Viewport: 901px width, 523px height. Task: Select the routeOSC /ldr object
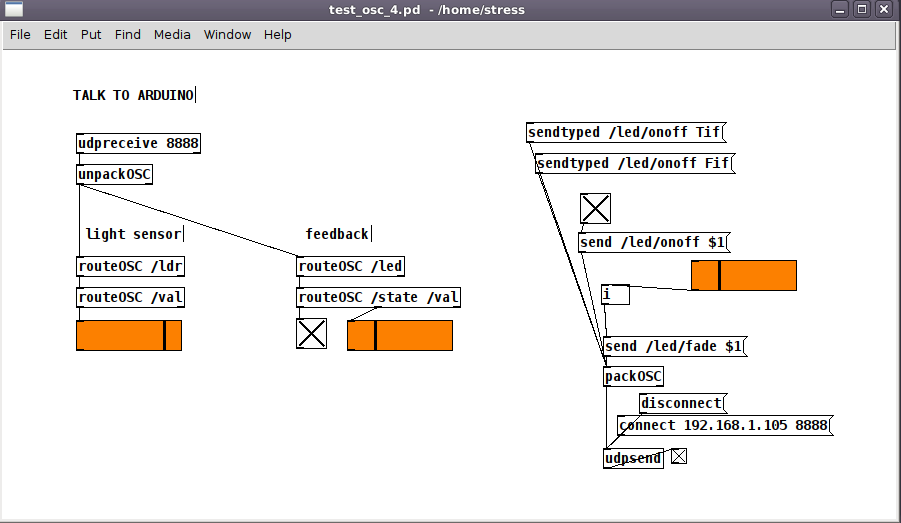click(x=130, y=266)
